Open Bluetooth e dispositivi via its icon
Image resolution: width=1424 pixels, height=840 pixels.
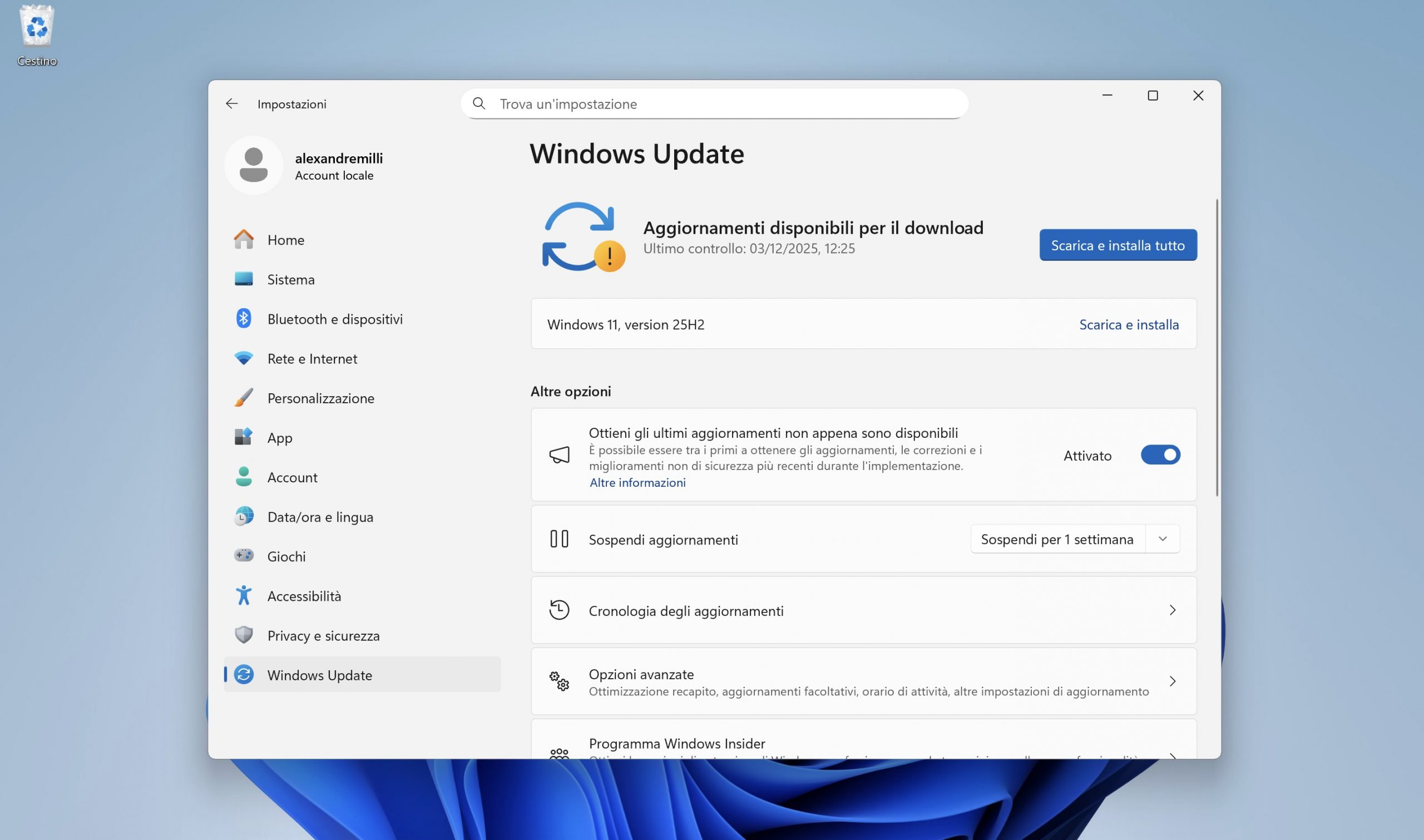[244, 319]
